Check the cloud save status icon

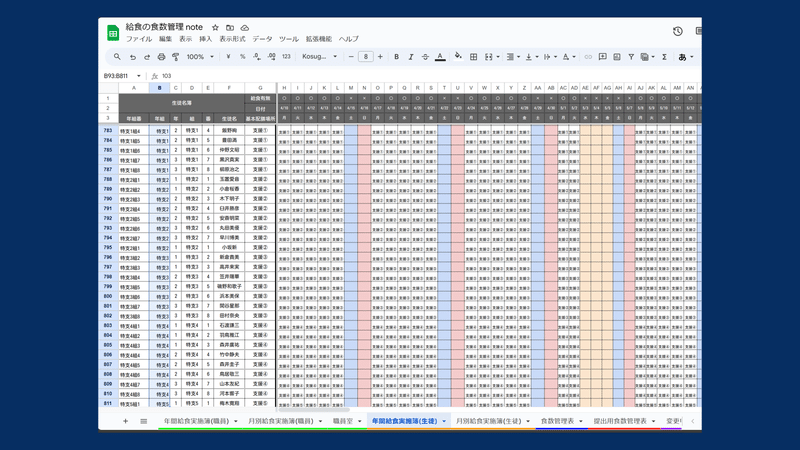coord(245,28)
